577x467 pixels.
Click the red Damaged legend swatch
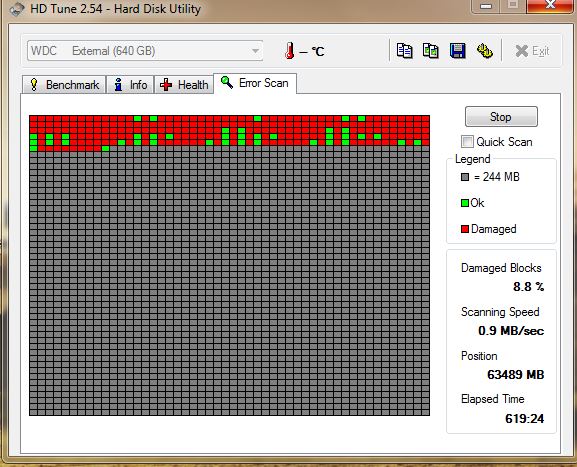coord(465,229)
